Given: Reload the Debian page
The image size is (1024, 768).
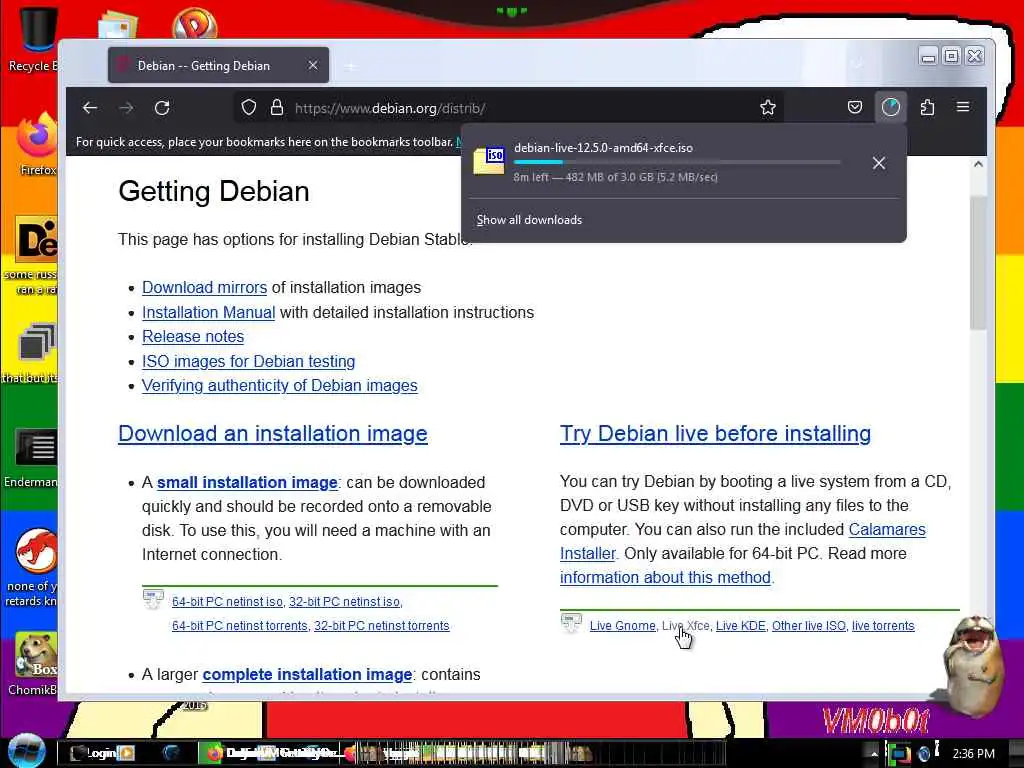Looking at the screenshot, I should point(162,108).
